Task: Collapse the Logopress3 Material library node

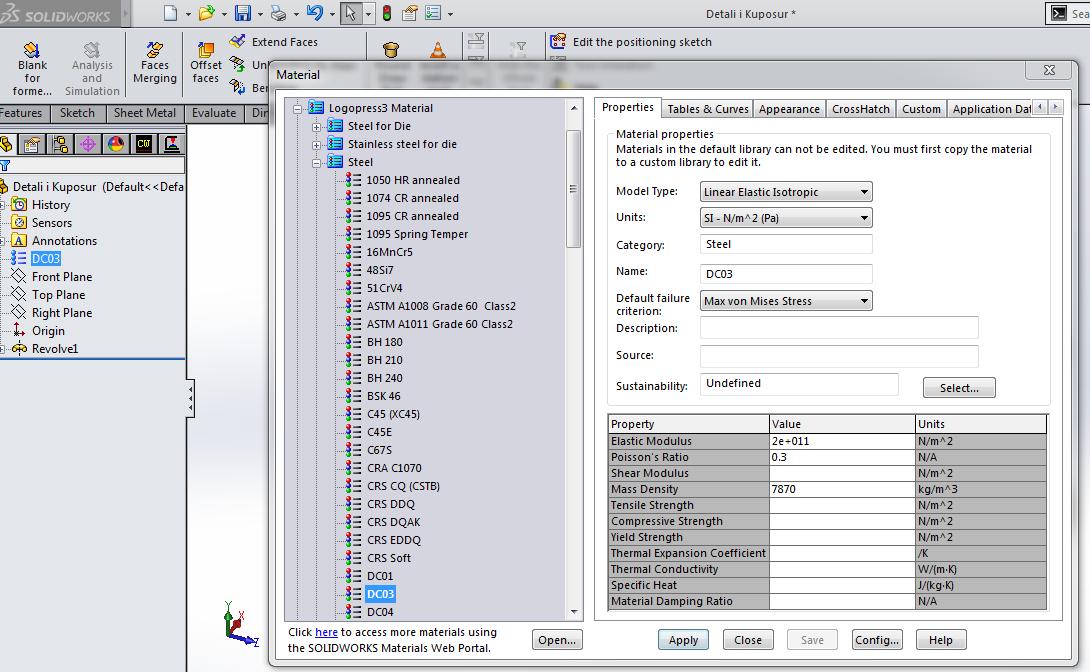Action: tap(298, 108)
